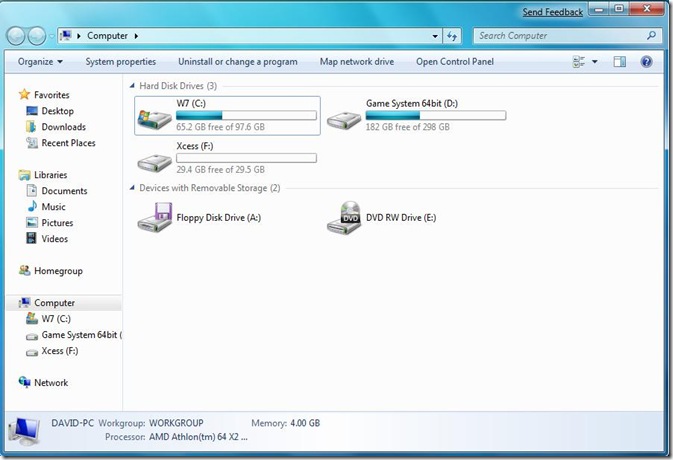Select the DVD RW Drive (E:) icon
Image resolution: width=673 pixels, height=460 pixels.
[x=344, y=217]
